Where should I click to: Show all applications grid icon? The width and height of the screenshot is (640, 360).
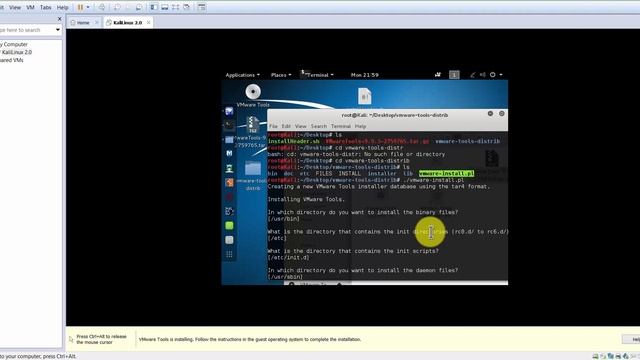(x=229, y=254)
